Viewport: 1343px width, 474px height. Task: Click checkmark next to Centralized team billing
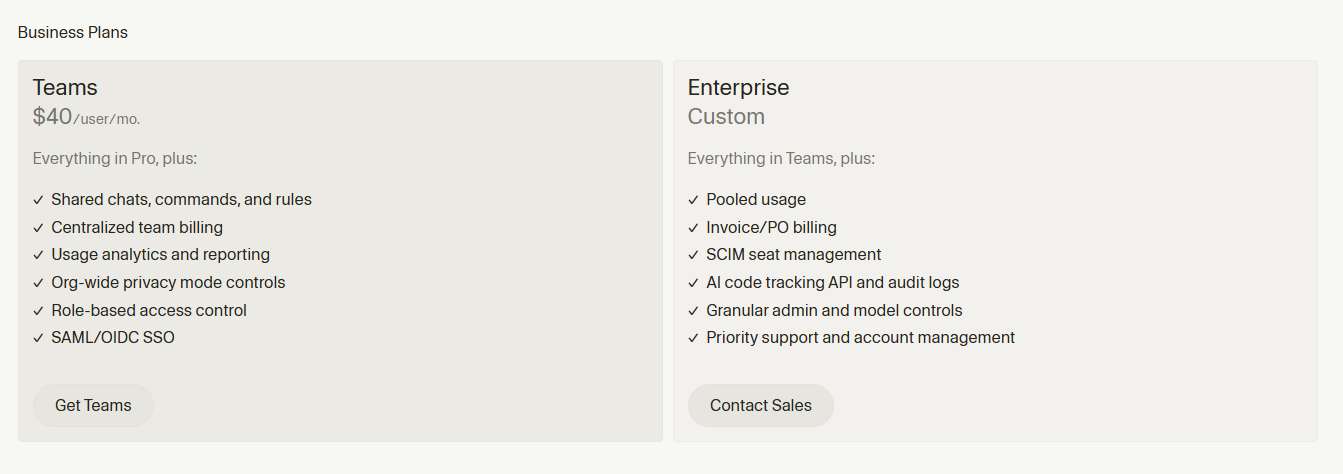point(38,228)
